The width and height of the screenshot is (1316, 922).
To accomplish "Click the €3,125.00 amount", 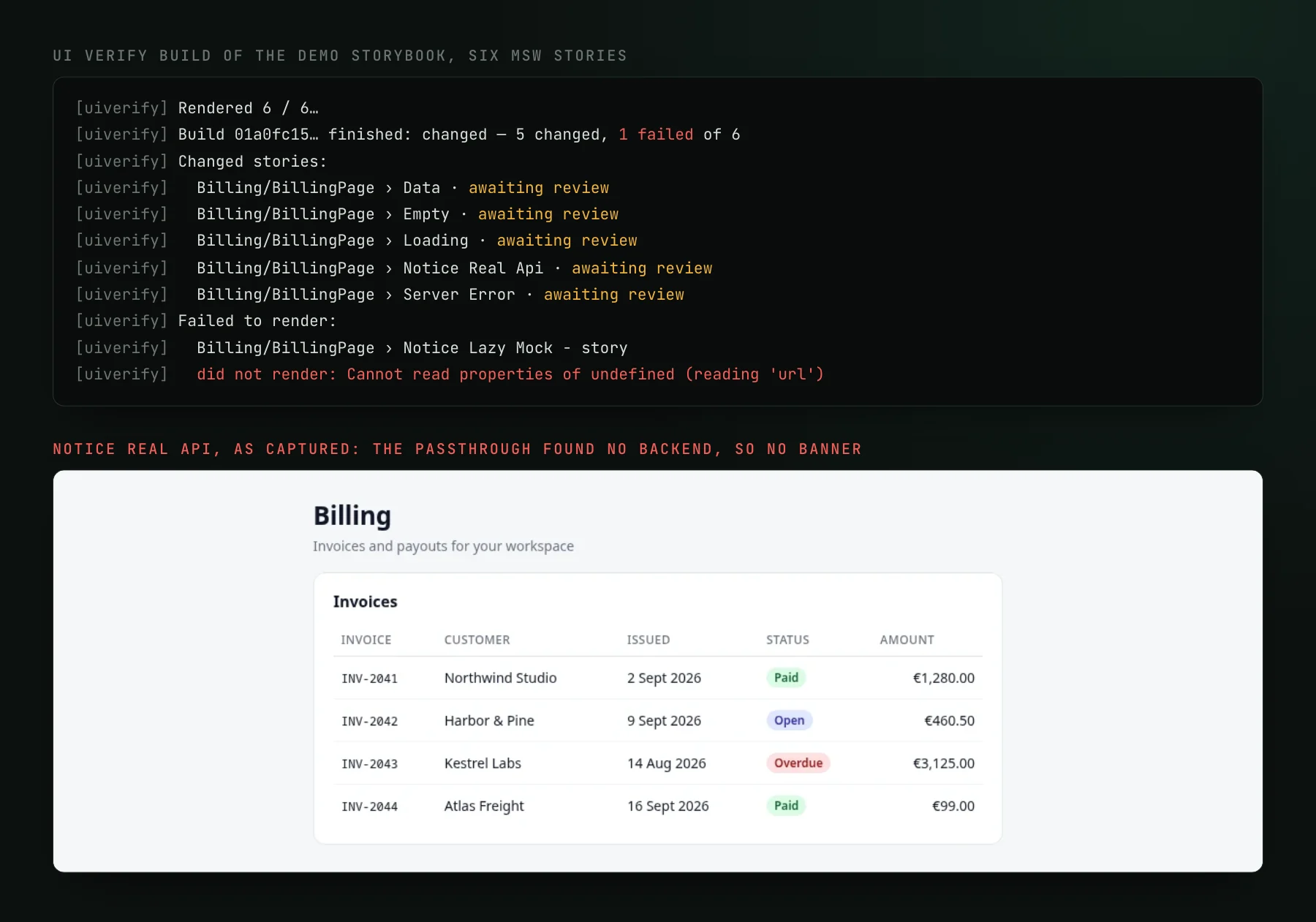I will [944, 763].
